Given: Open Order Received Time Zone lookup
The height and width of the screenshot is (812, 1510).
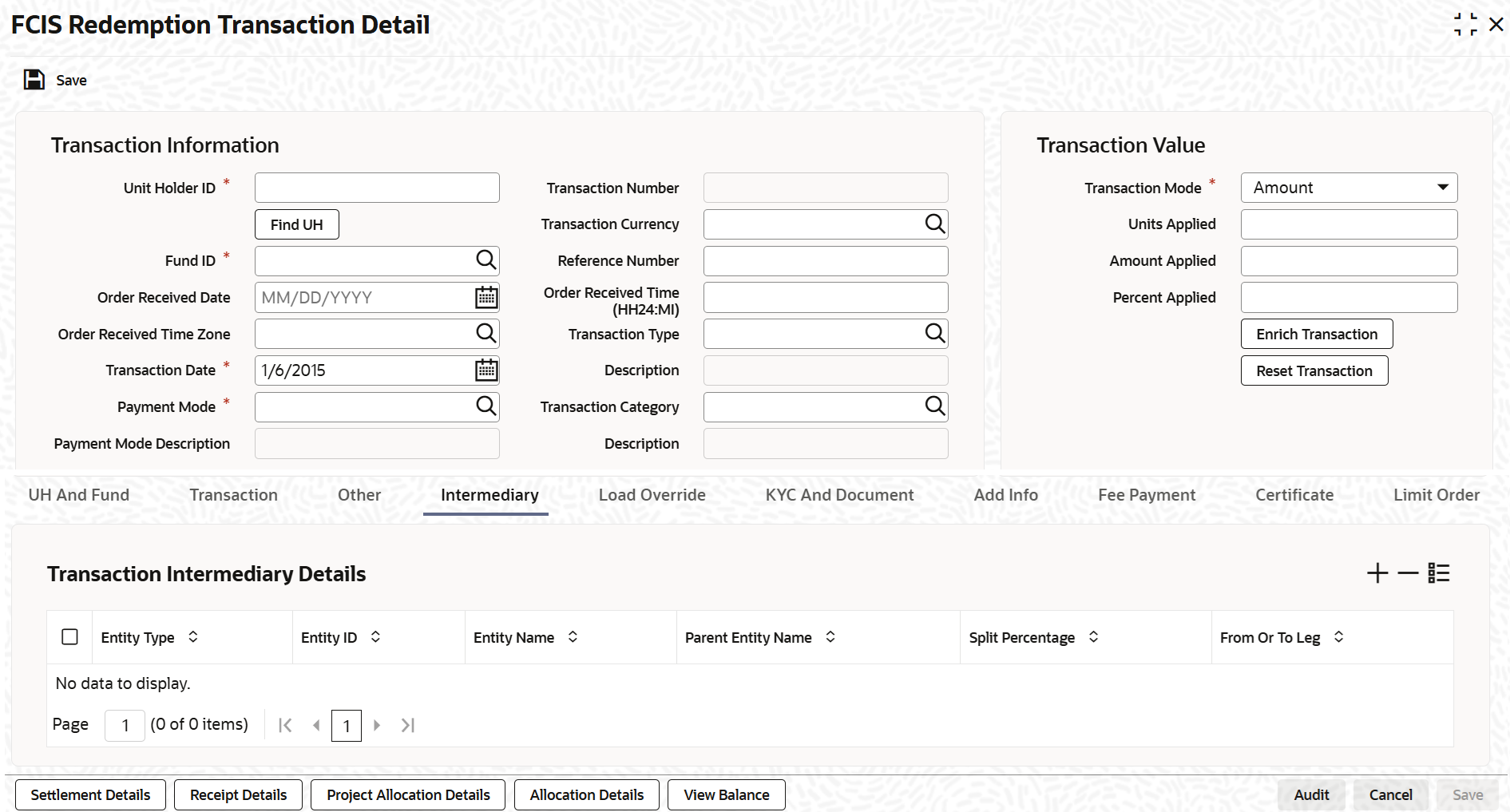Looking at the screenshot, I should [485, 333].
